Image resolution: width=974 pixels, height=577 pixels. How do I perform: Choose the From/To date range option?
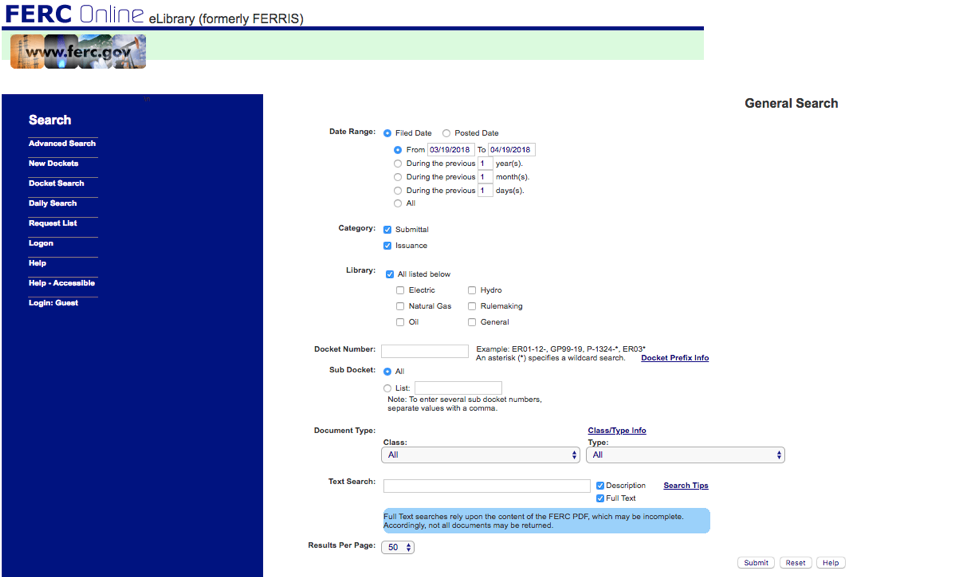point(398,150)
